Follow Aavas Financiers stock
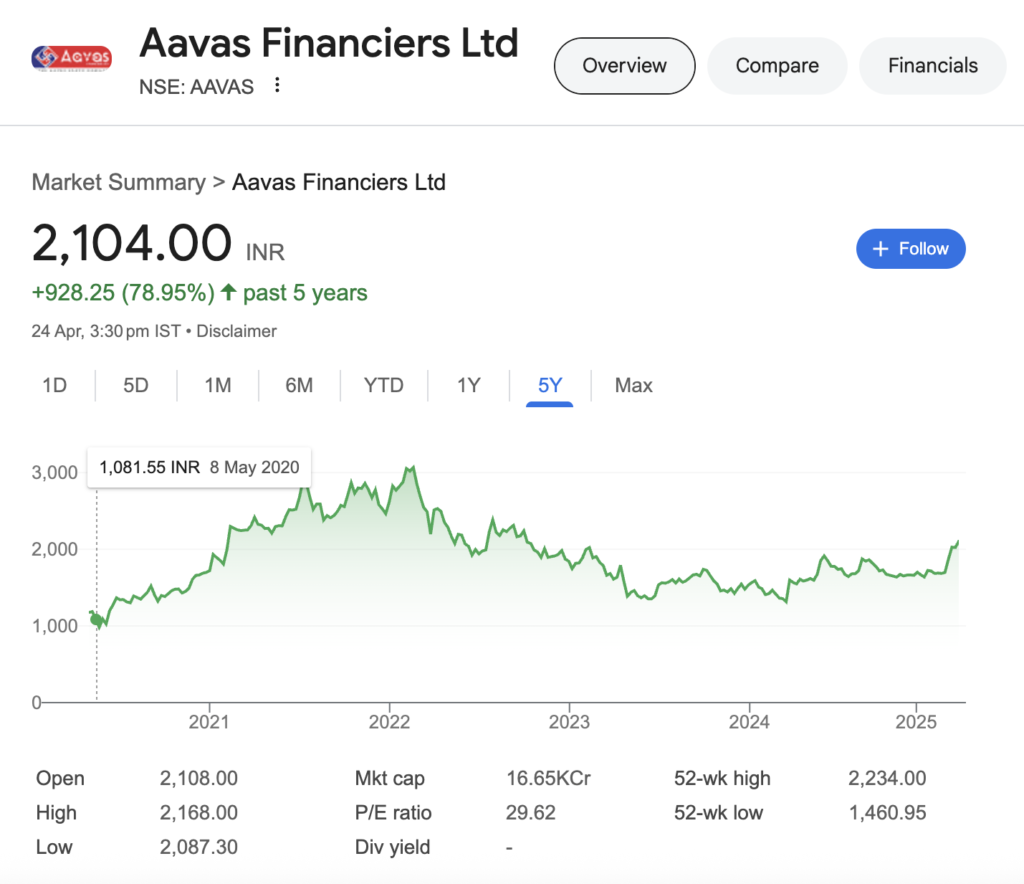This screenshot has width=1024, height=884. coord(910,249)
